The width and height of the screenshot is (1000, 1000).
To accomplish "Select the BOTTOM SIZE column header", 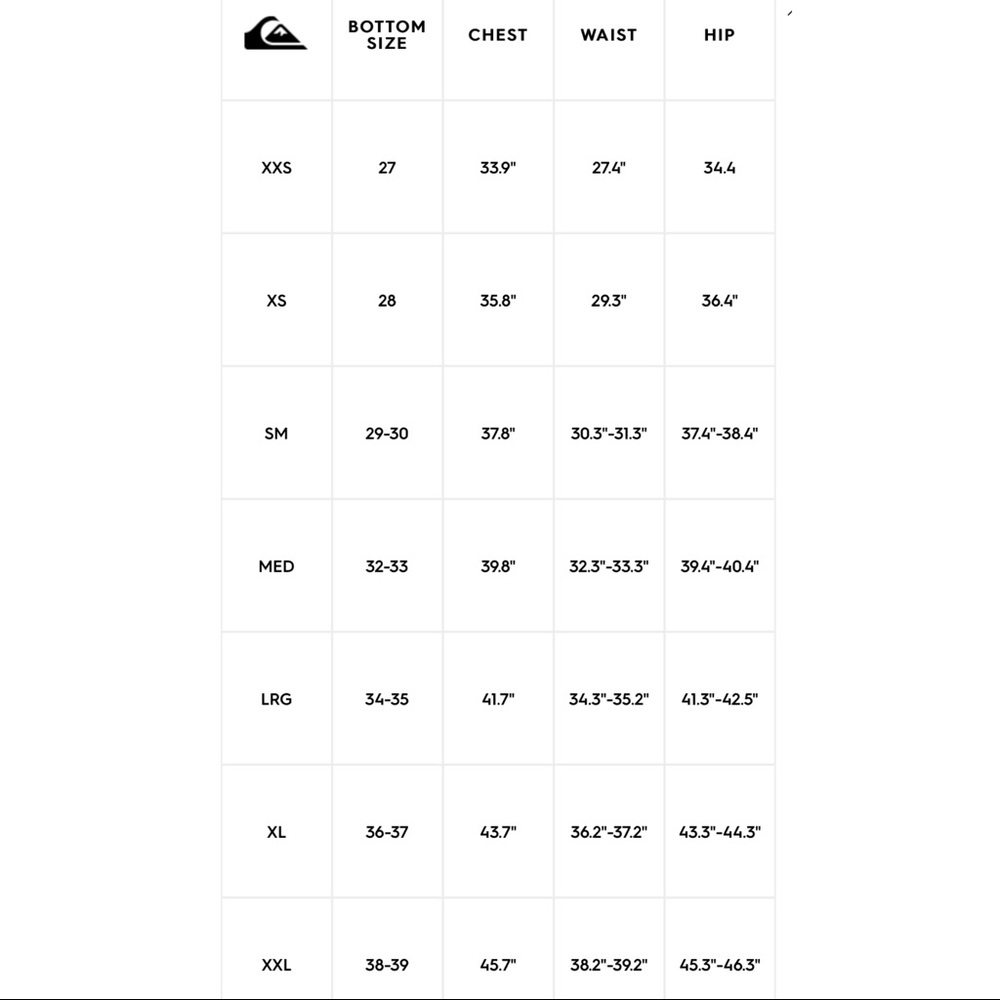I will click(x=386, y=35).
